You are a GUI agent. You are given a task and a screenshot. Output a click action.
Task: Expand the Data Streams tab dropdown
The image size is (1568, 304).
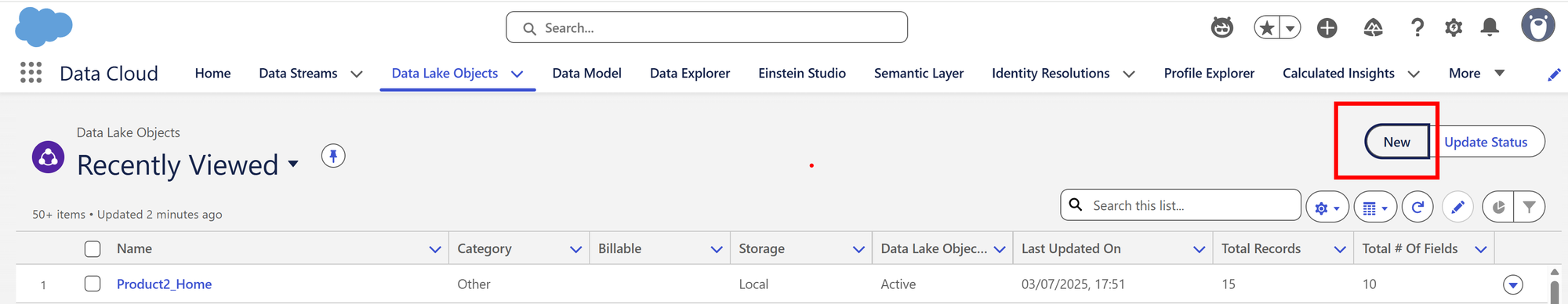pos(357,74)
